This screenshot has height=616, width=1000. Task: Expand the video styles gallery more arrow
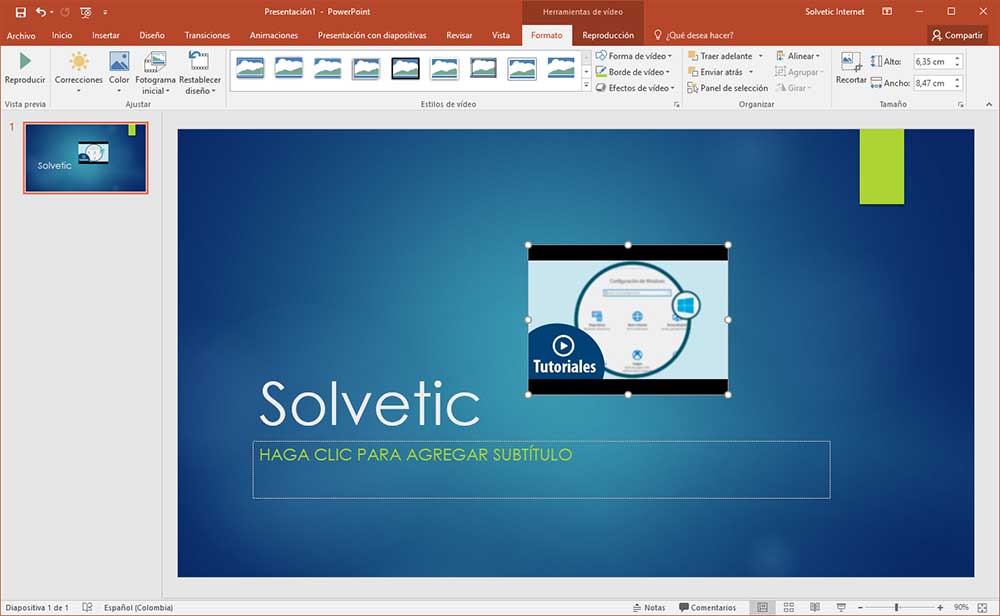586,85
